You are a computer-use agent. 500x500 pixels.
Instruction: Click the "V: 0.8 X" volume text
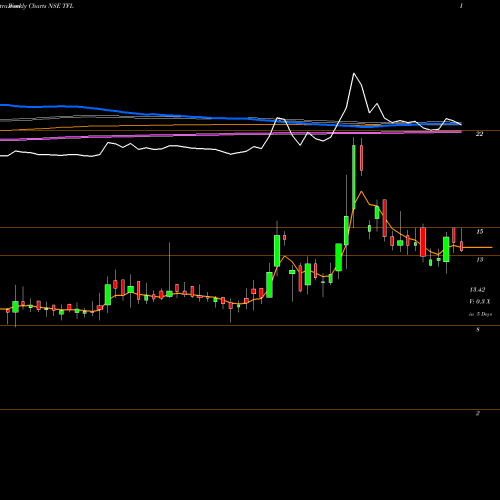click(x=480, y=302)
